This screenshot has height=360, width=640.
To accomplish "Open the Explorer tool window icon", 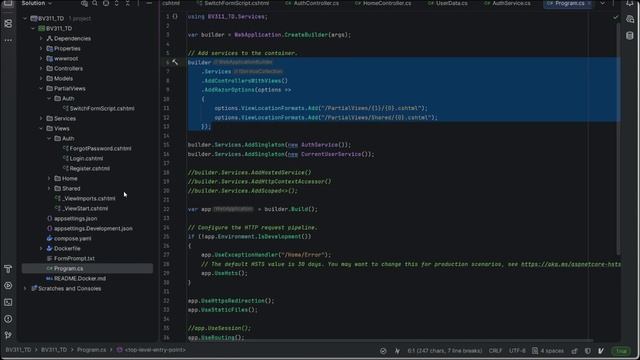I will click(8, 3).
